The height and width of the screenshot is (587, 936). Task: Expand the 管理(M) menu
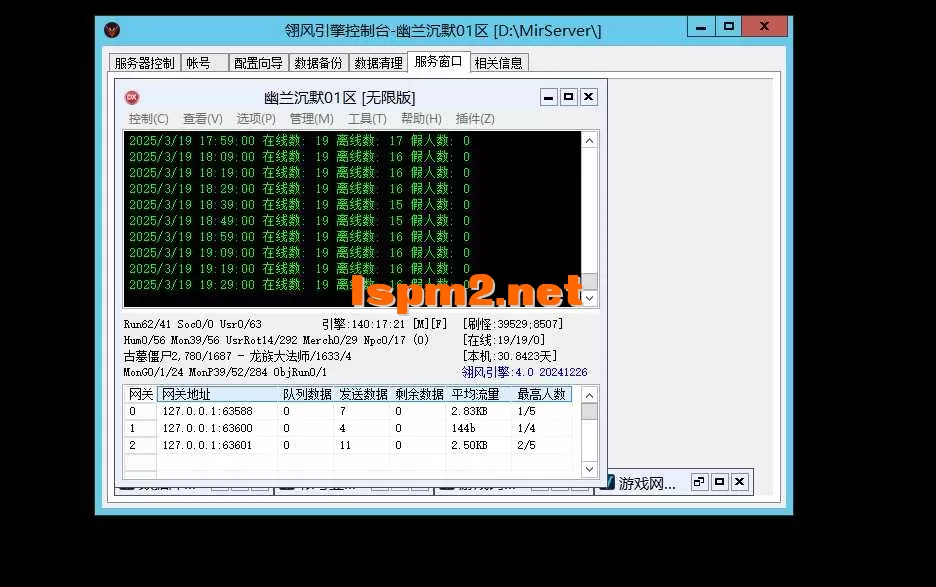tap(311, 119)
